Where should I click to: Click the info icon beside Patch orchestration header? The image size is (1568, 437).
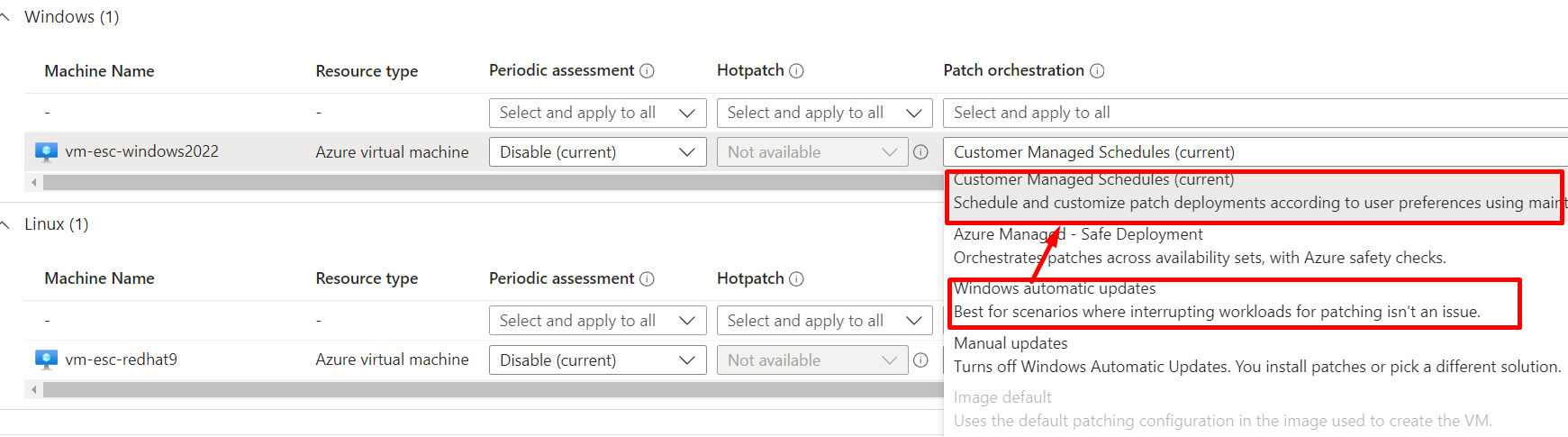[x=1097, y=71]
